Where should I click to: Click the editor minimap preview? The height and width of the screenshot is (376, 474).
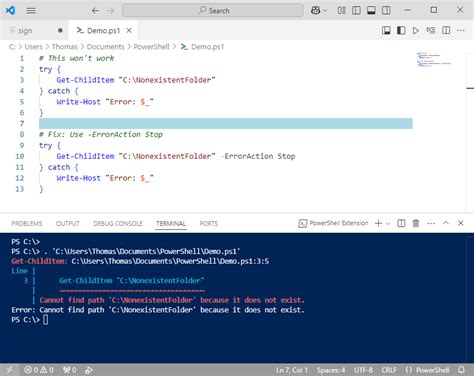click(433, 60)
